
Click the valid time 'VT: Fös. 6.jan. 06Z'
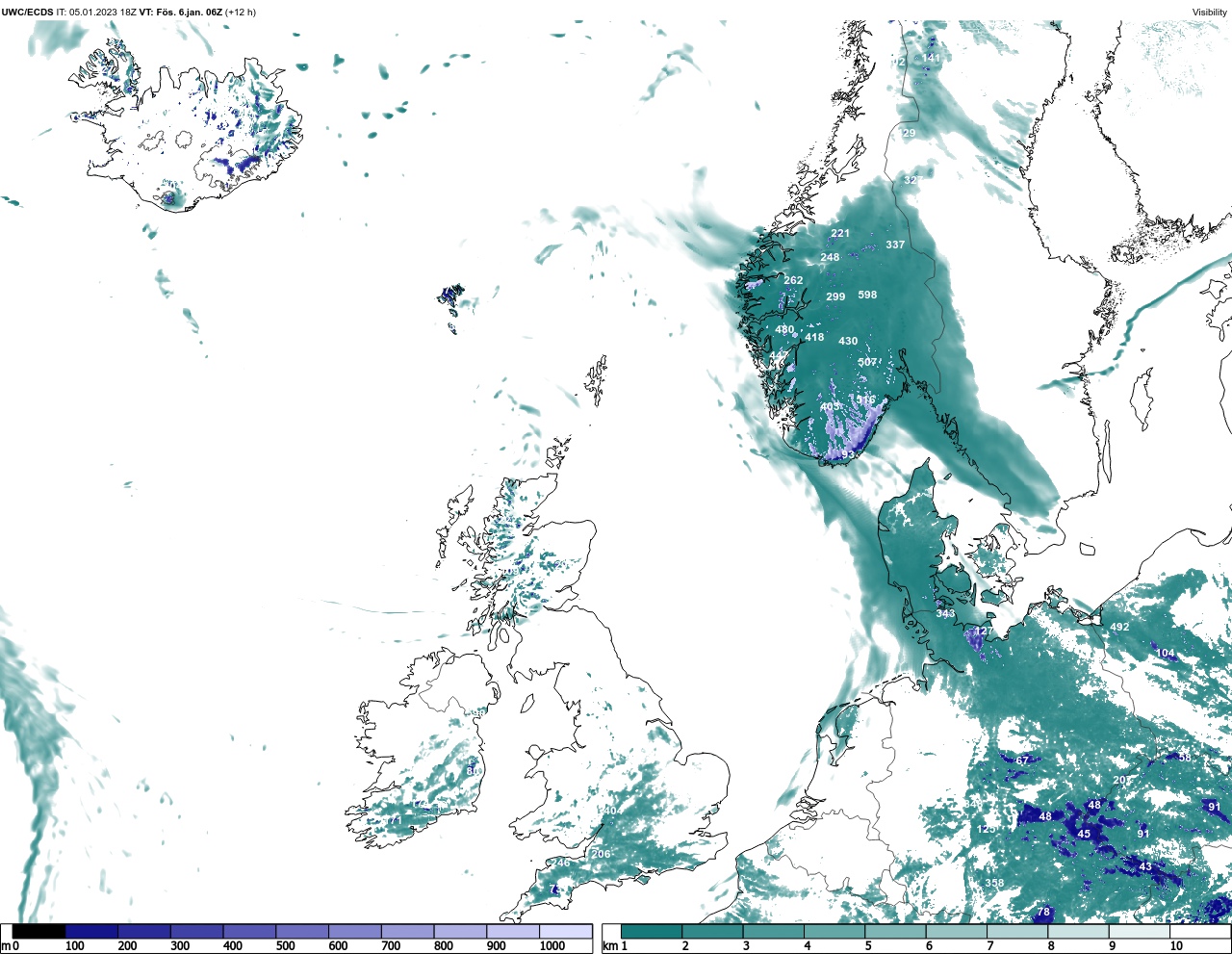[x=181, y=13]
